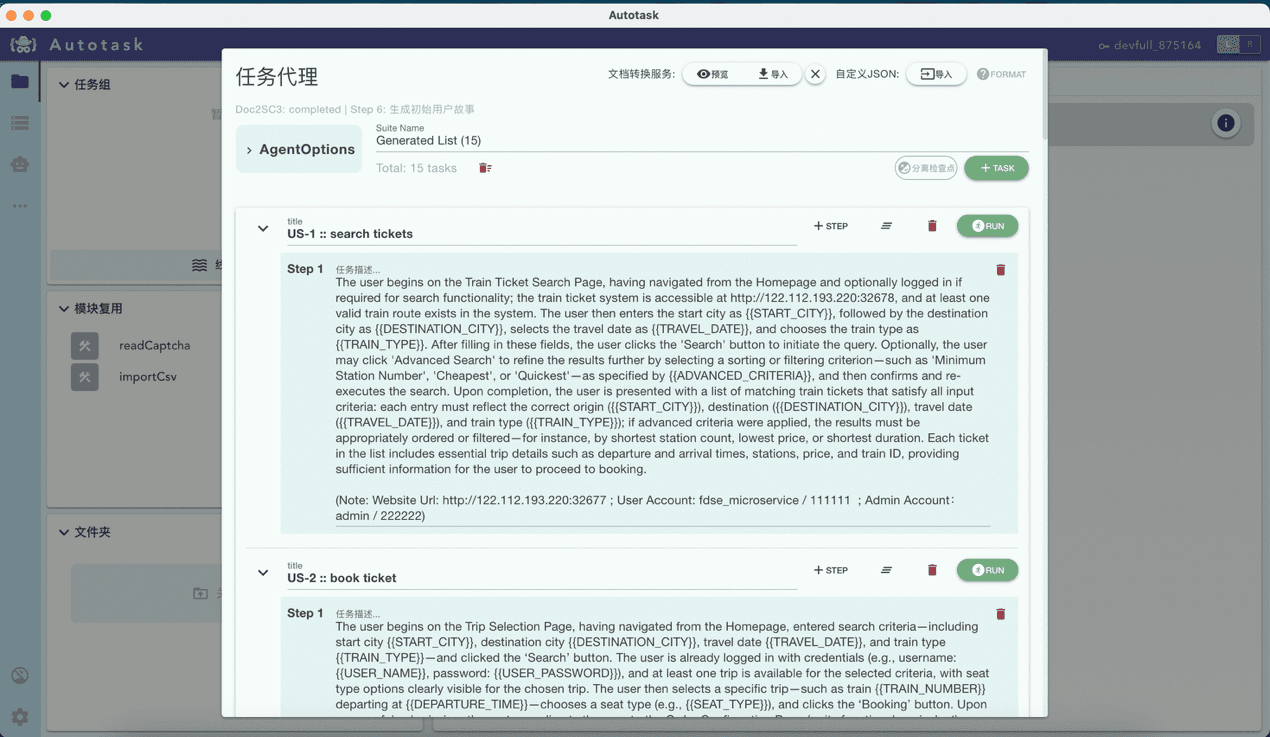Add a new task with + TASK
The image size is (1270, 737).
point(996,168)
